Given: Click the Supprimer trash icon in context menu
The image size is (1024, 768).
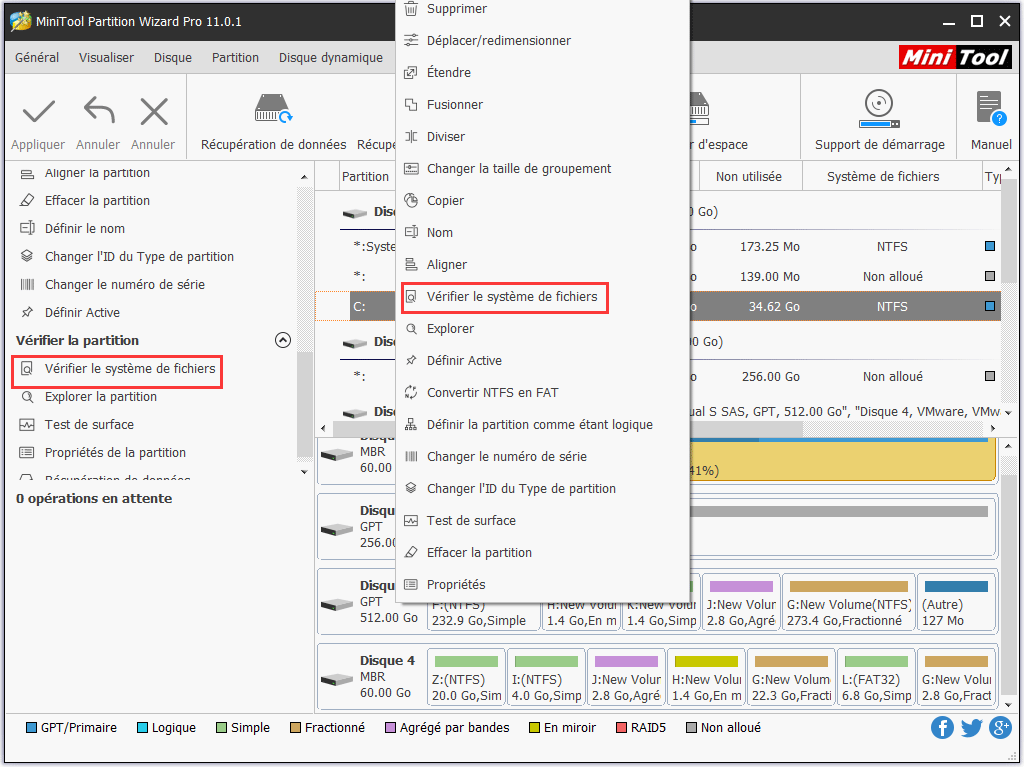Looking at the screenshot, I should click(x=411, y=8).
